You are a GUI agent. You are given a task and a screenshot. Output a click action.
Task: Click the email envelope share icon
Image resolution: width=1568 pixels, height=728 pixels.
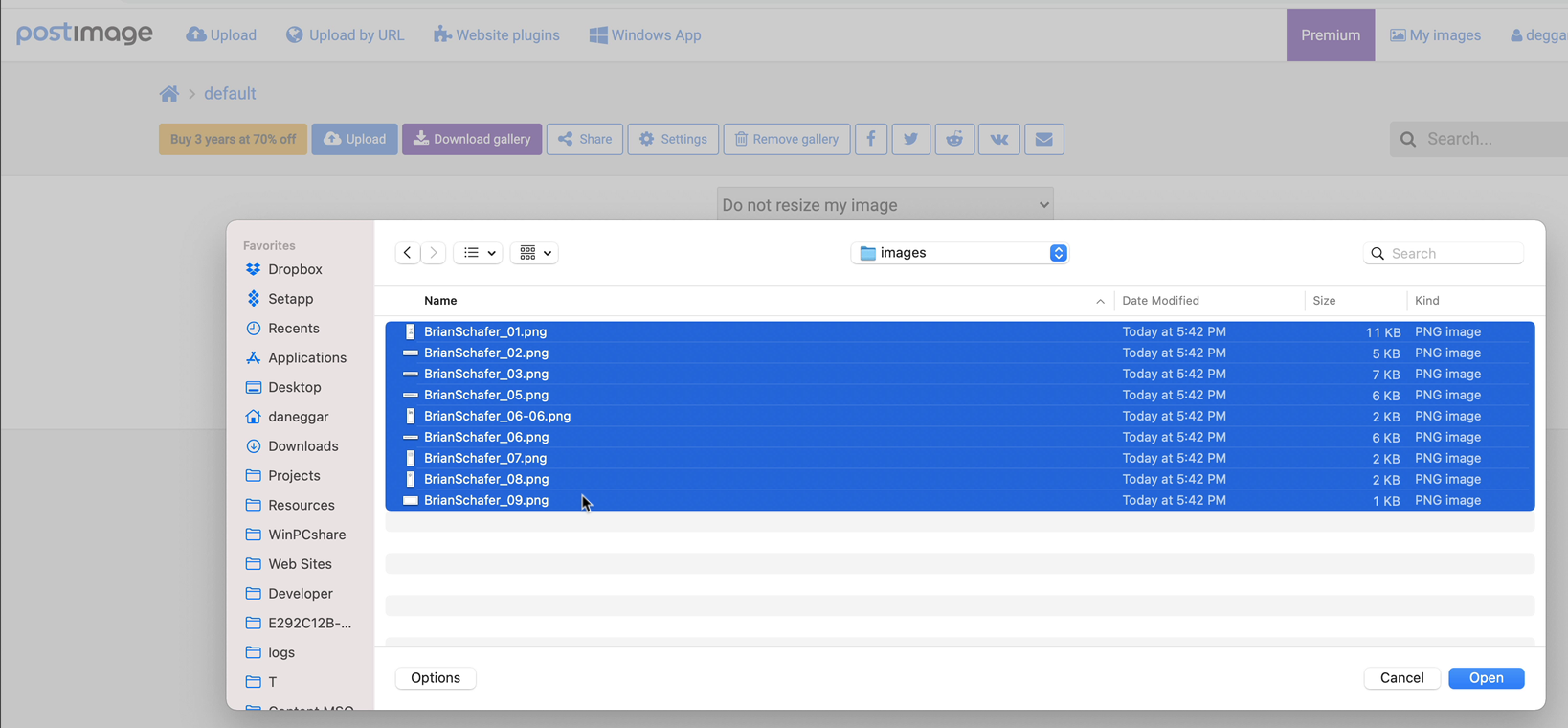tap(1043, 139)
